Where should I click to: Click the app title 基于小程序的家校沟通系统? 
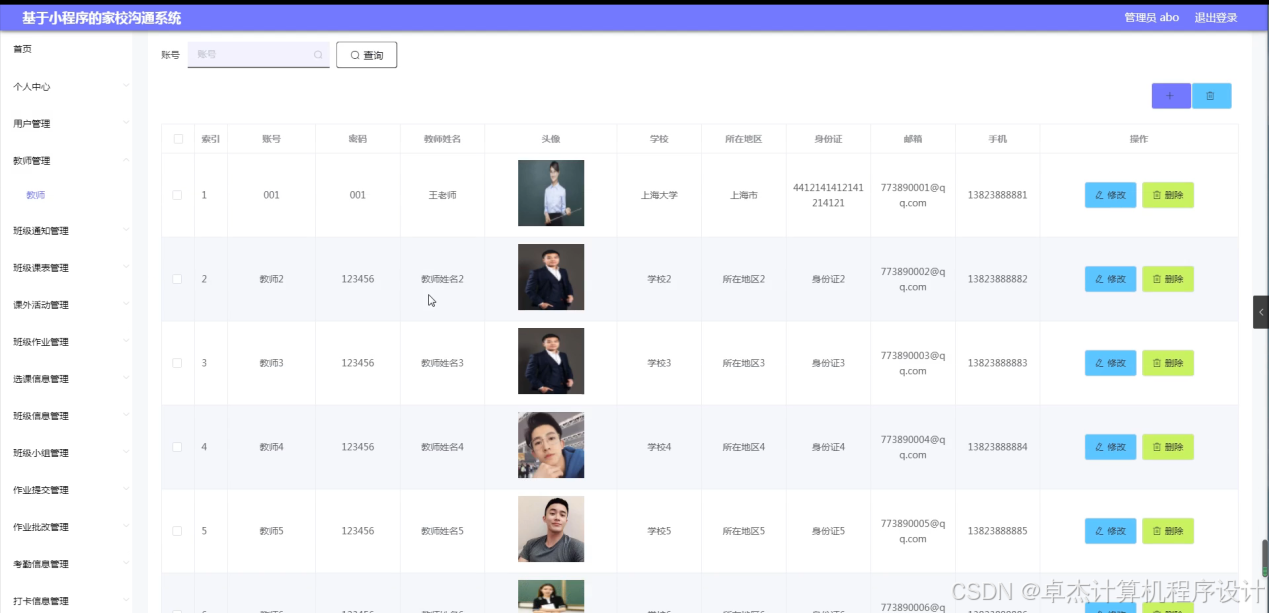pos(101,18)
